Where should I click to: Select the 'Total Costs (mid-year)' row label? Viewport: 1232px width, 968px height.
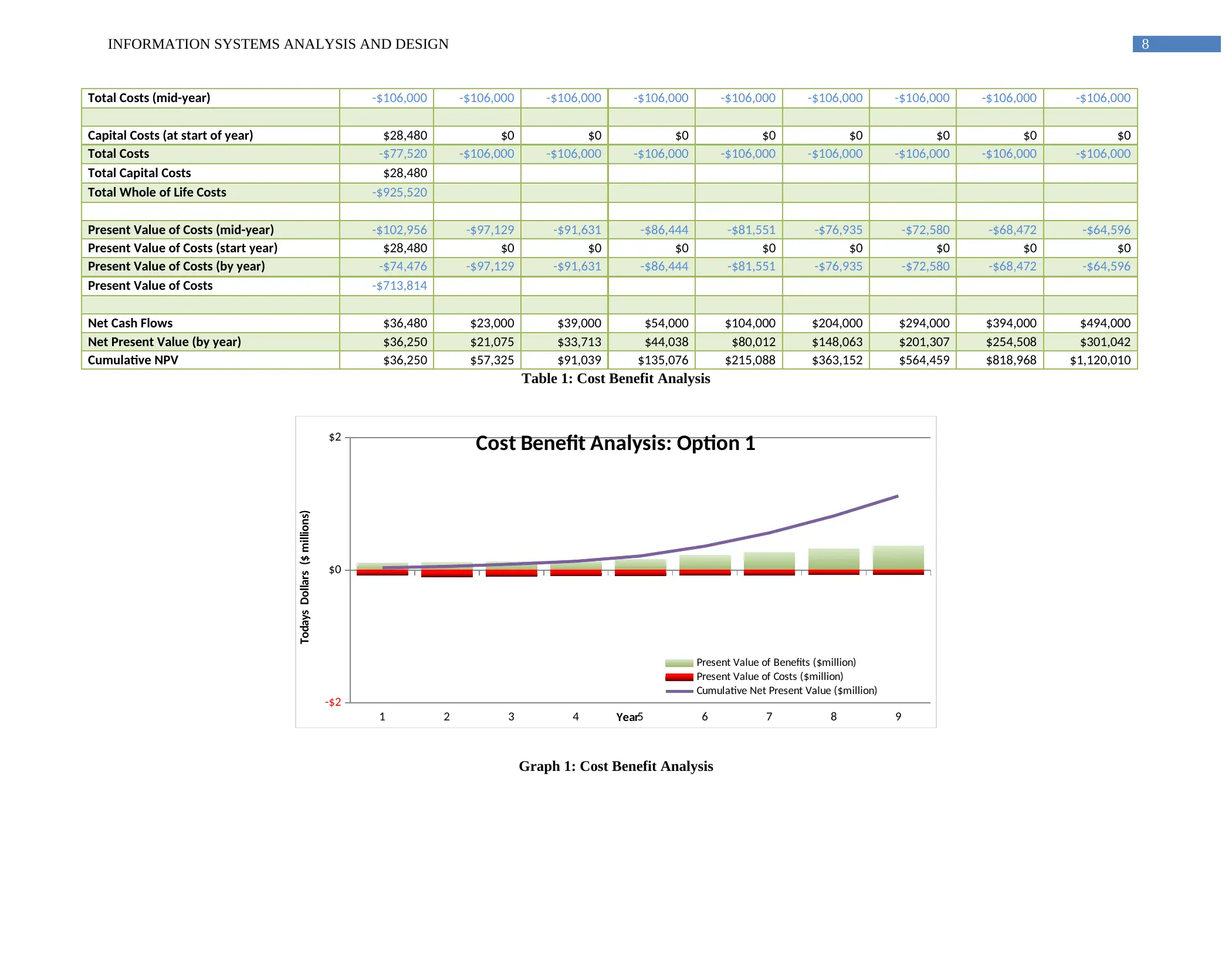tap(149, 98)
